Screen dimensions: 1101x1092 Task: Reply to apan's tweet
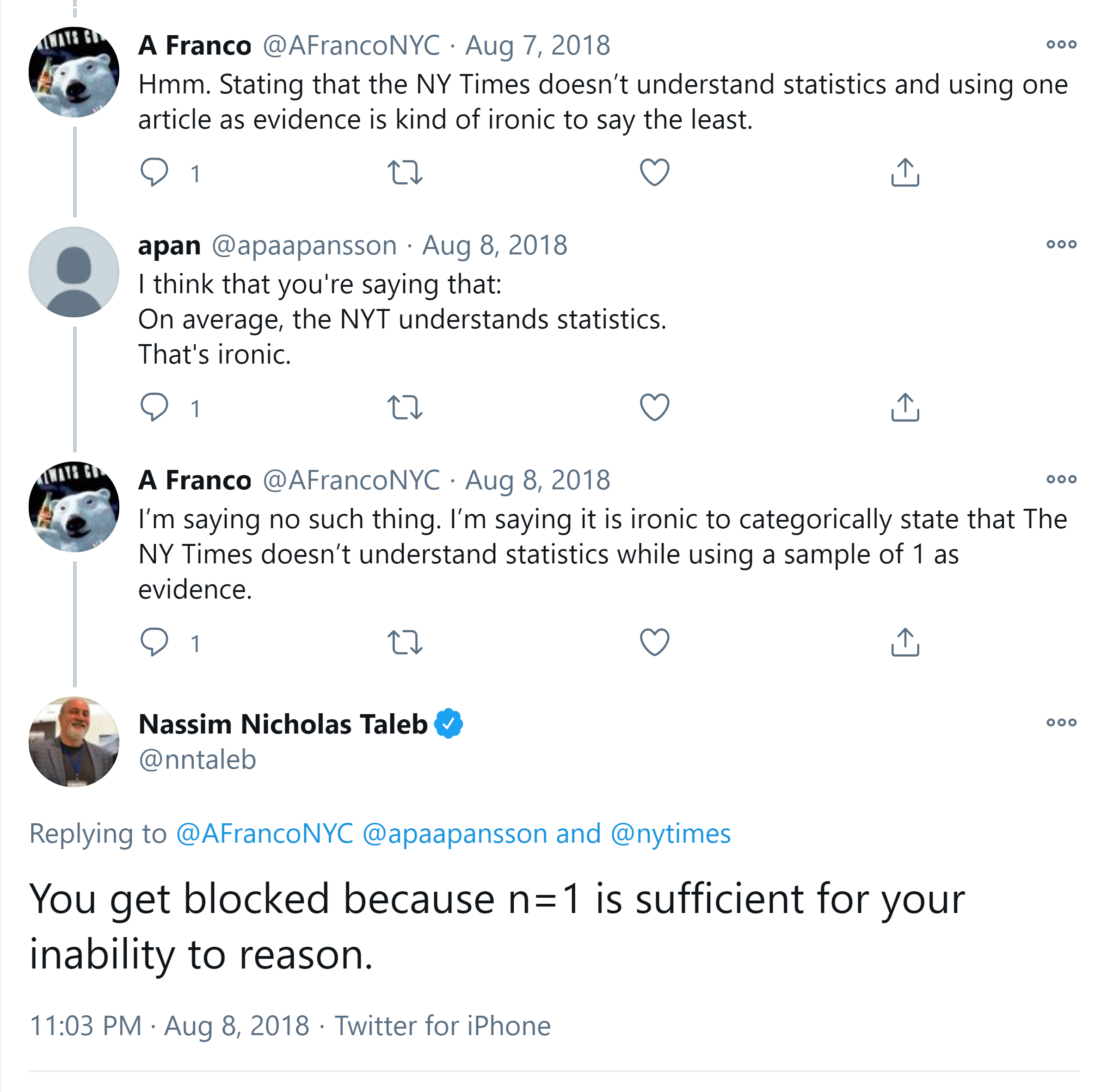coord(154,407)
